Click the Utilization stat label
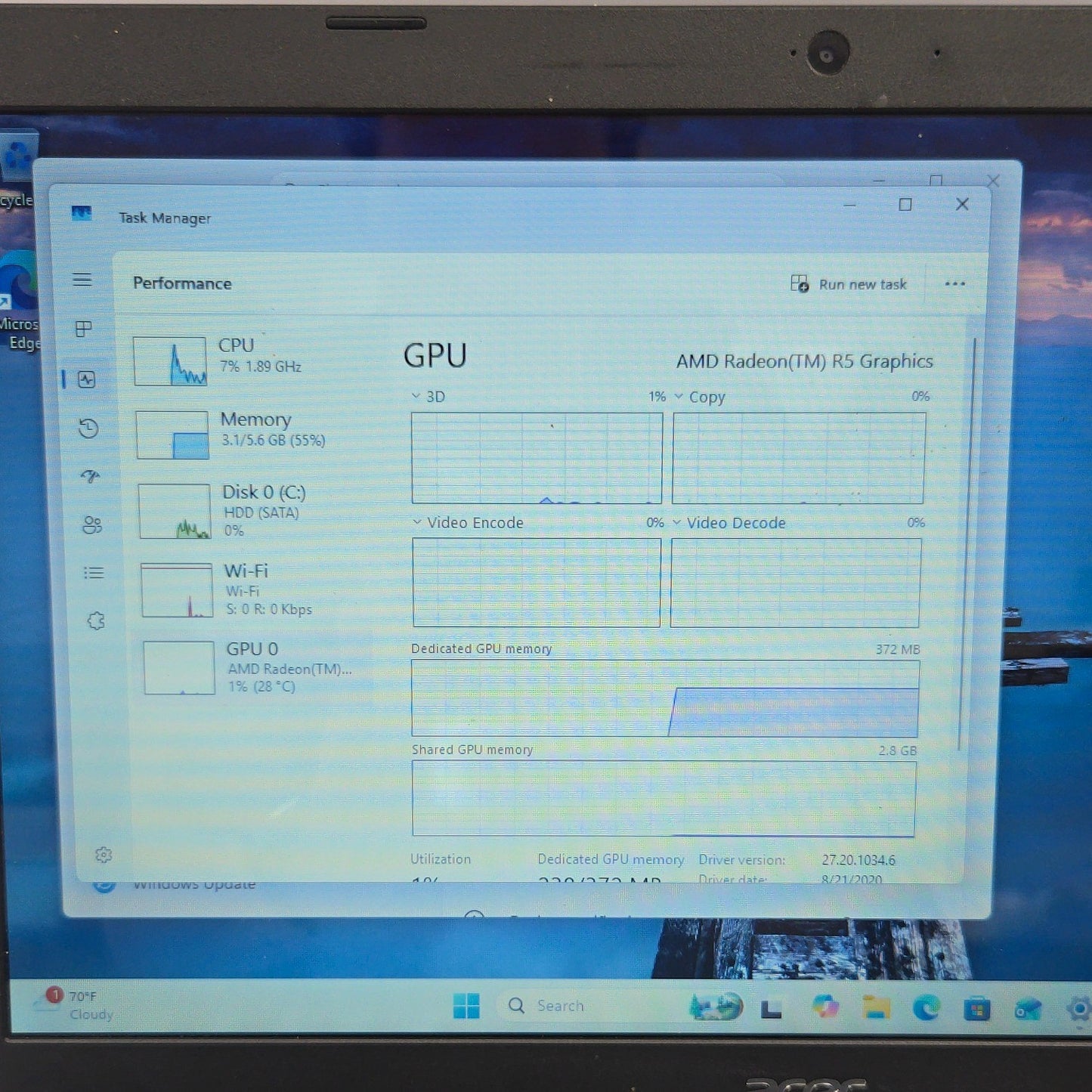Viewport: 1092px width, 1092px height. pos(441,859)
